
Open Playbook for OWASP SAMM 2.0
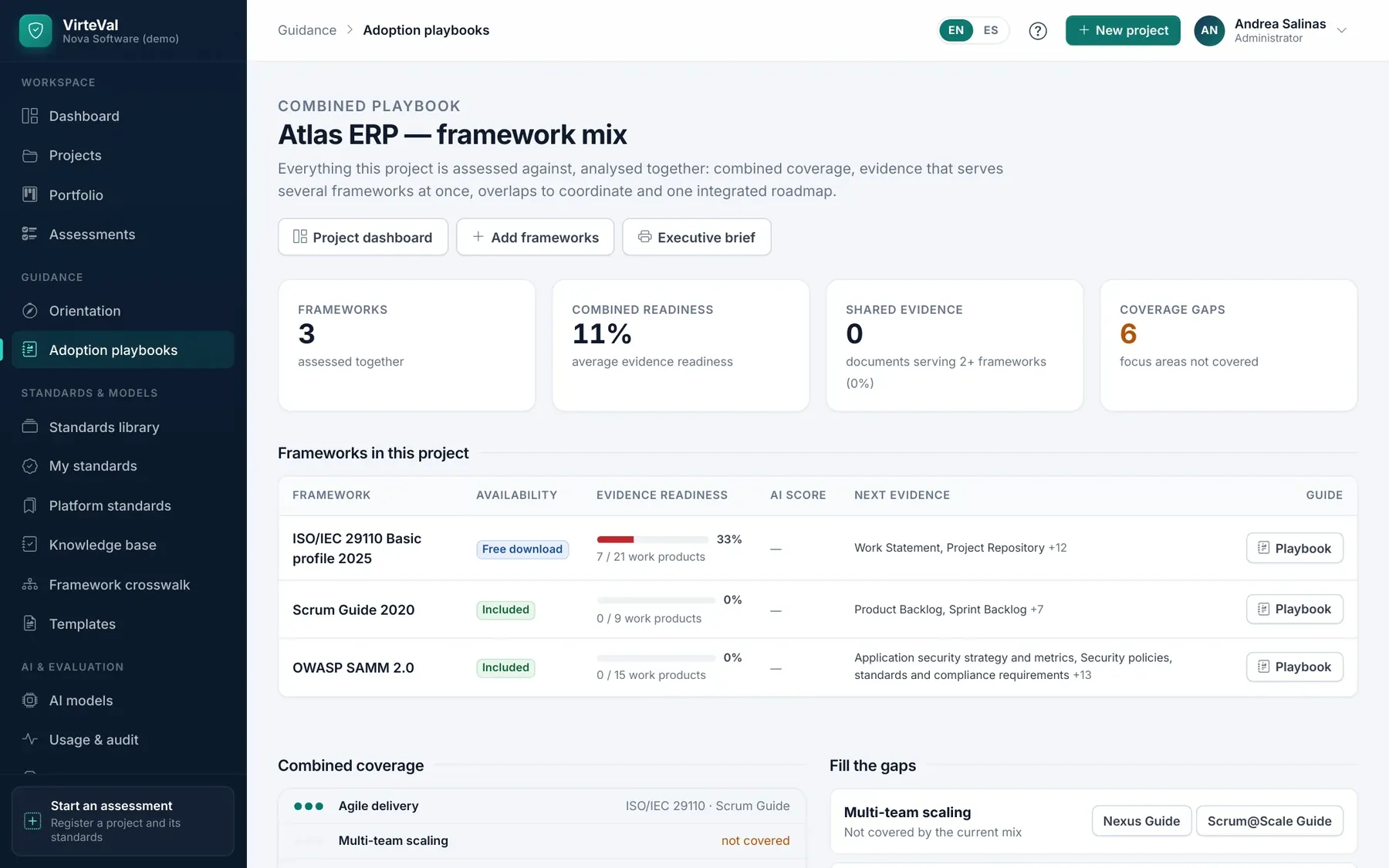(x=1294, y=667)
